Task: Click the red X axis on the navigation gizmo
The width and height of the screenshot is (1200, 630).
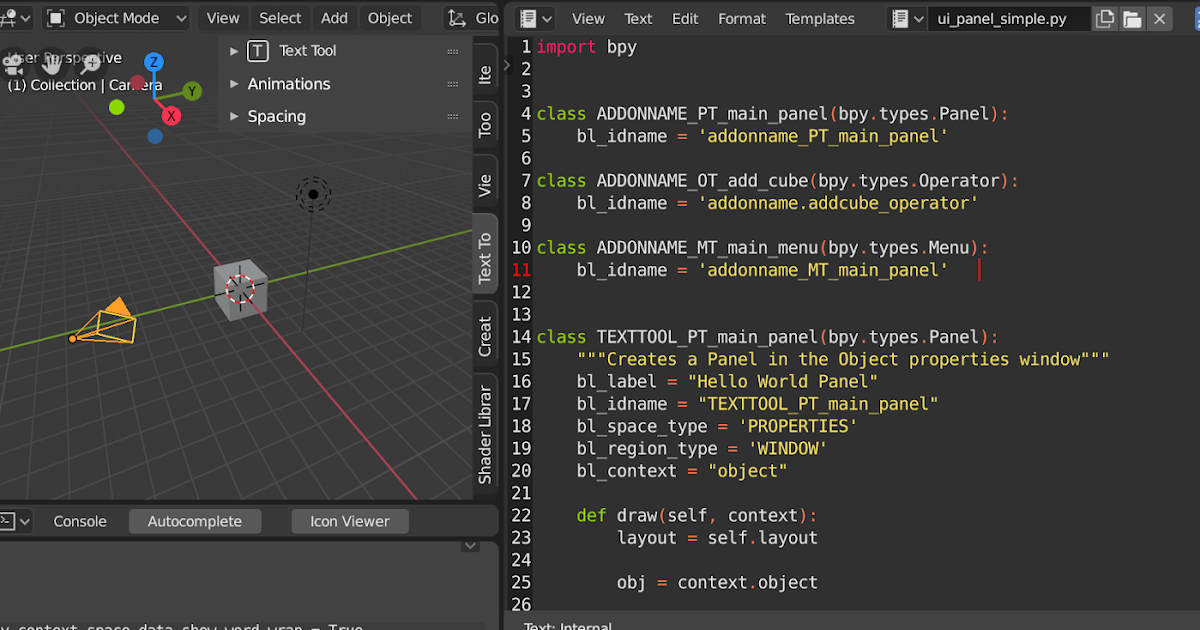Action: point(171,116)
